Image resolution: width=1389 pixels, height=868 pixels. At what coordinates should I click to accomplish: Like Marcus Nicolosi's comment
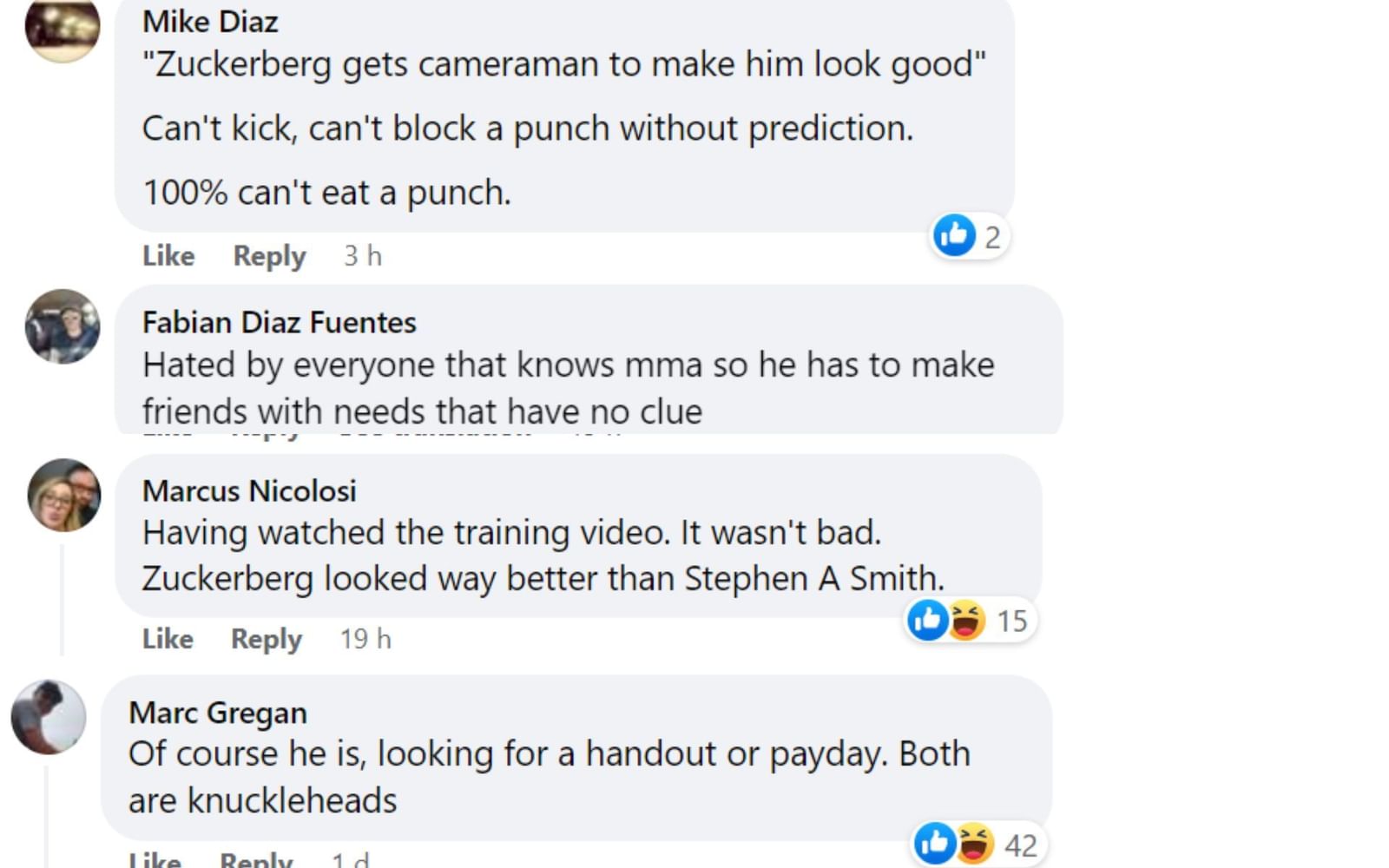(168, 639)
